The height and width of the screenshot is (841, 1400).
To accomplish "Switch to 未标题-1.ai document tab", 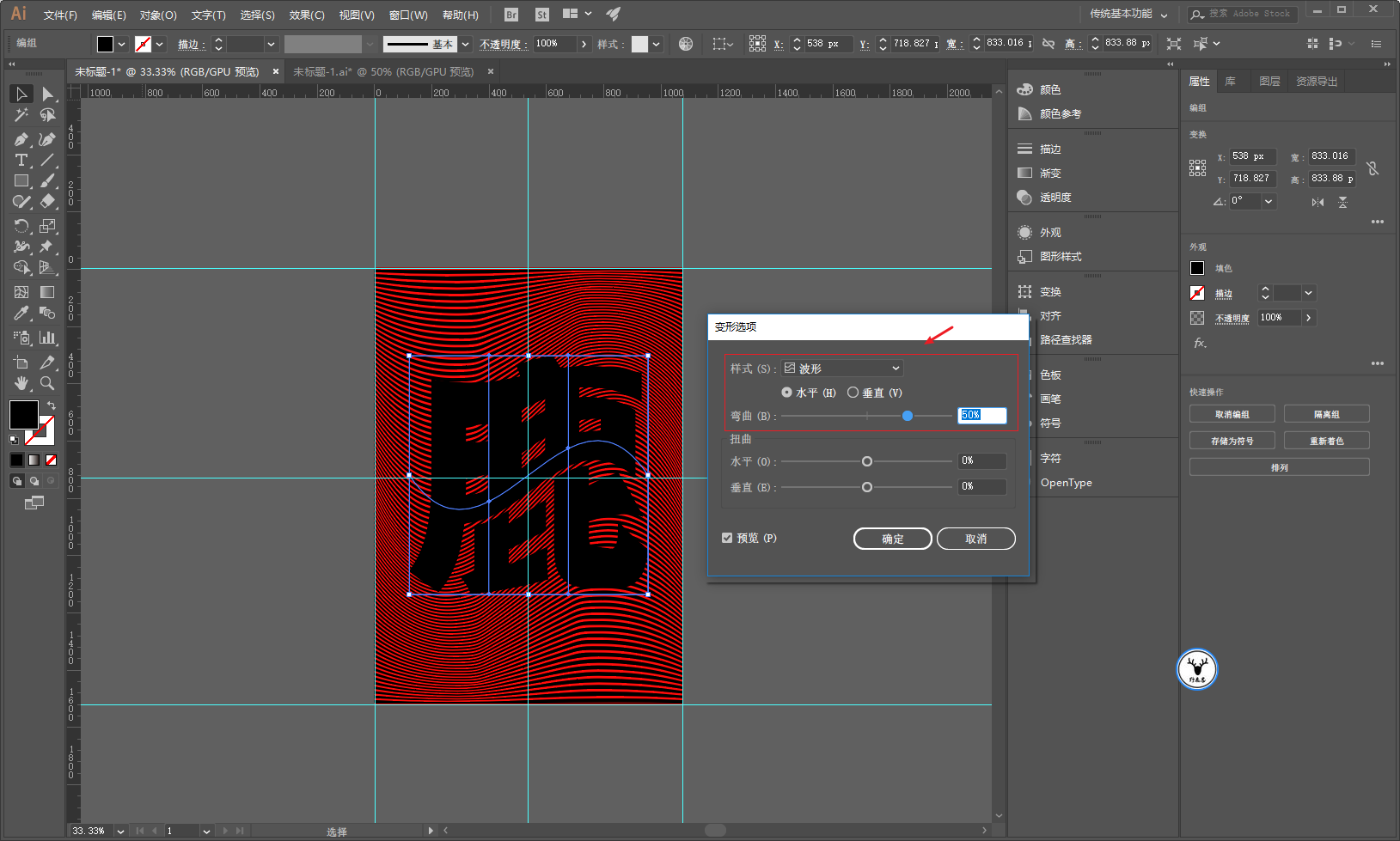I will coord(382,71).
